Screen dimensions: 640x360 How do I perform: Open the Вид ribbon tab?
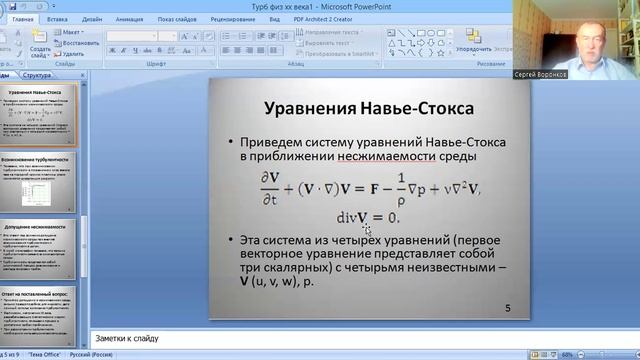pos(275,19)
